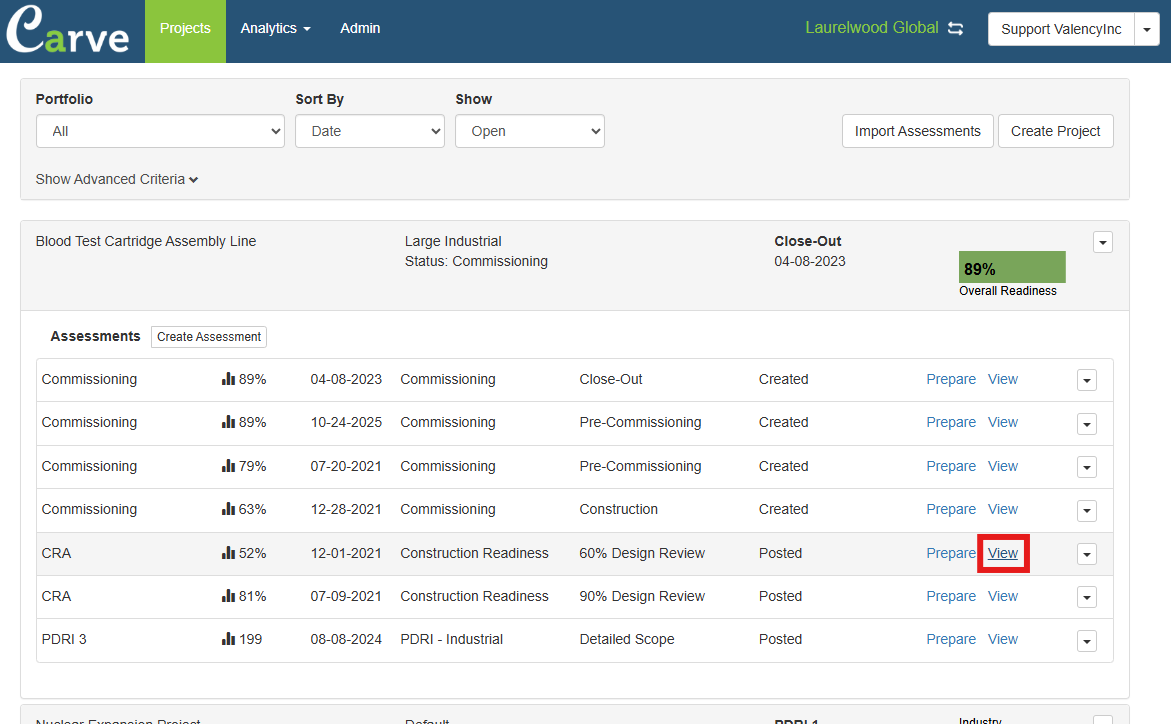The height and width of the screenshot is (724, 1171).
Task: Open the Show status dropdown
Action: pyautogui.click(x=529, y=131)
